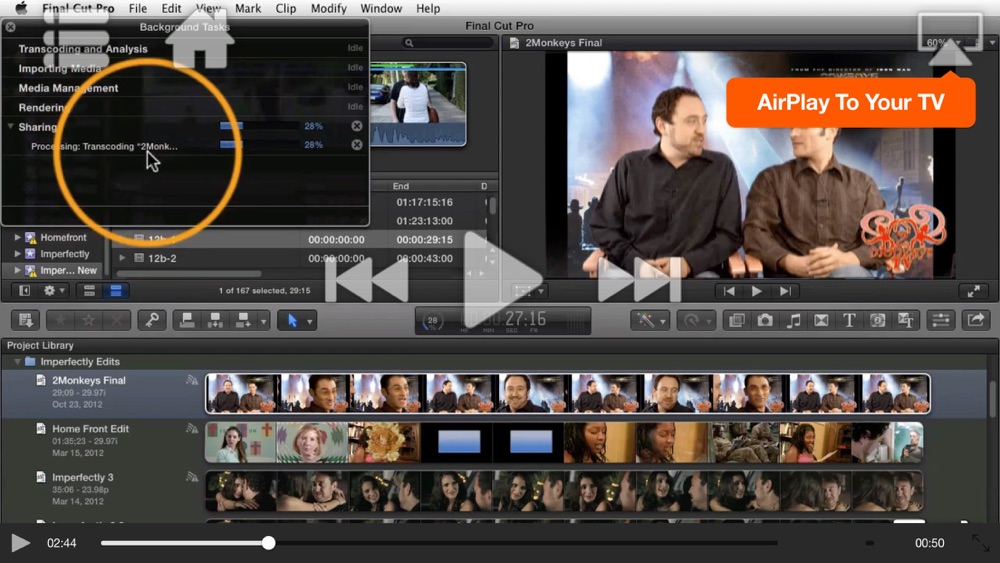Show the Effects browser
The image size is (1000, 563).
coord(737,320)
